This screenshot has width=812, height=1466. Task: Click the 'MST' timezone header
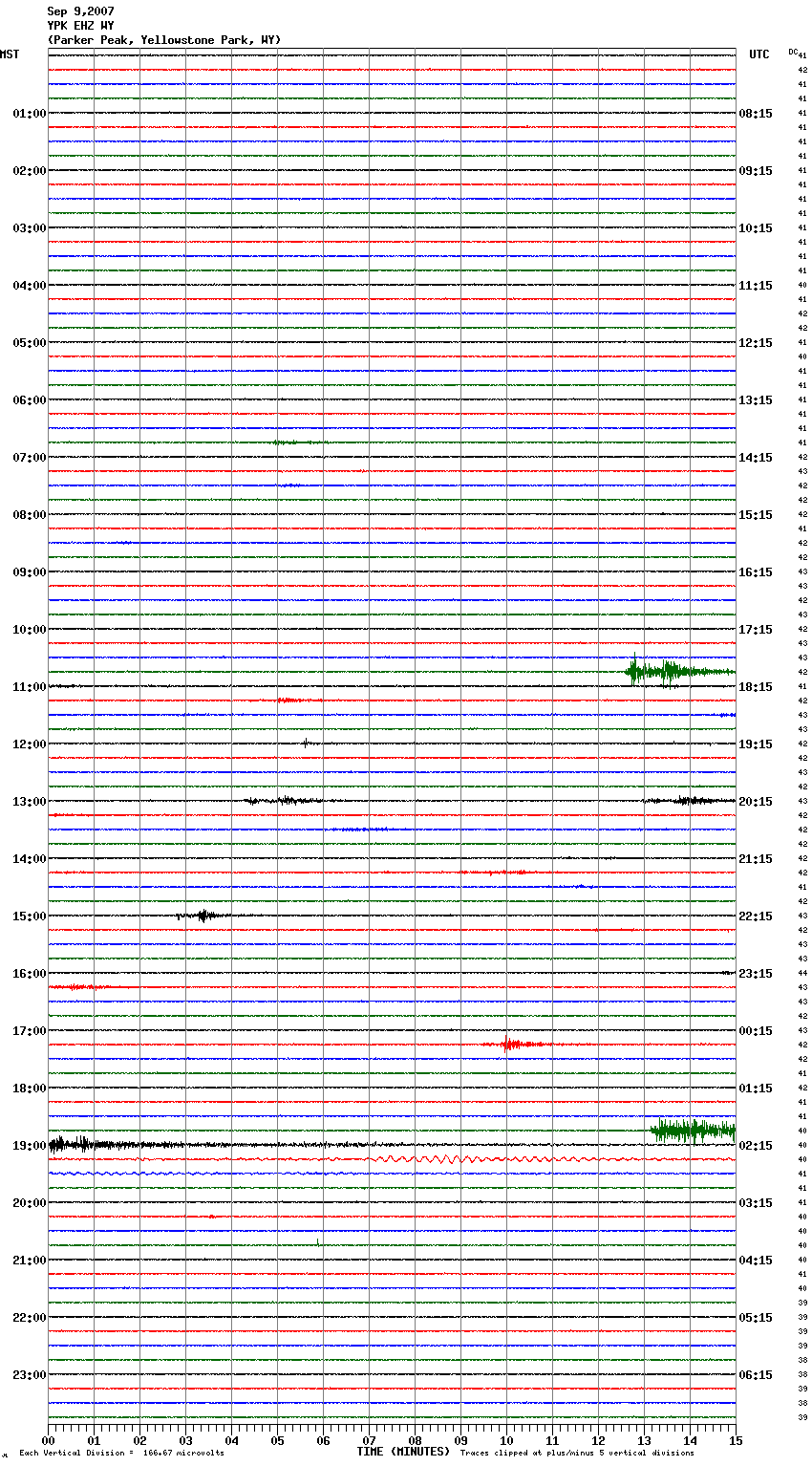10,54
